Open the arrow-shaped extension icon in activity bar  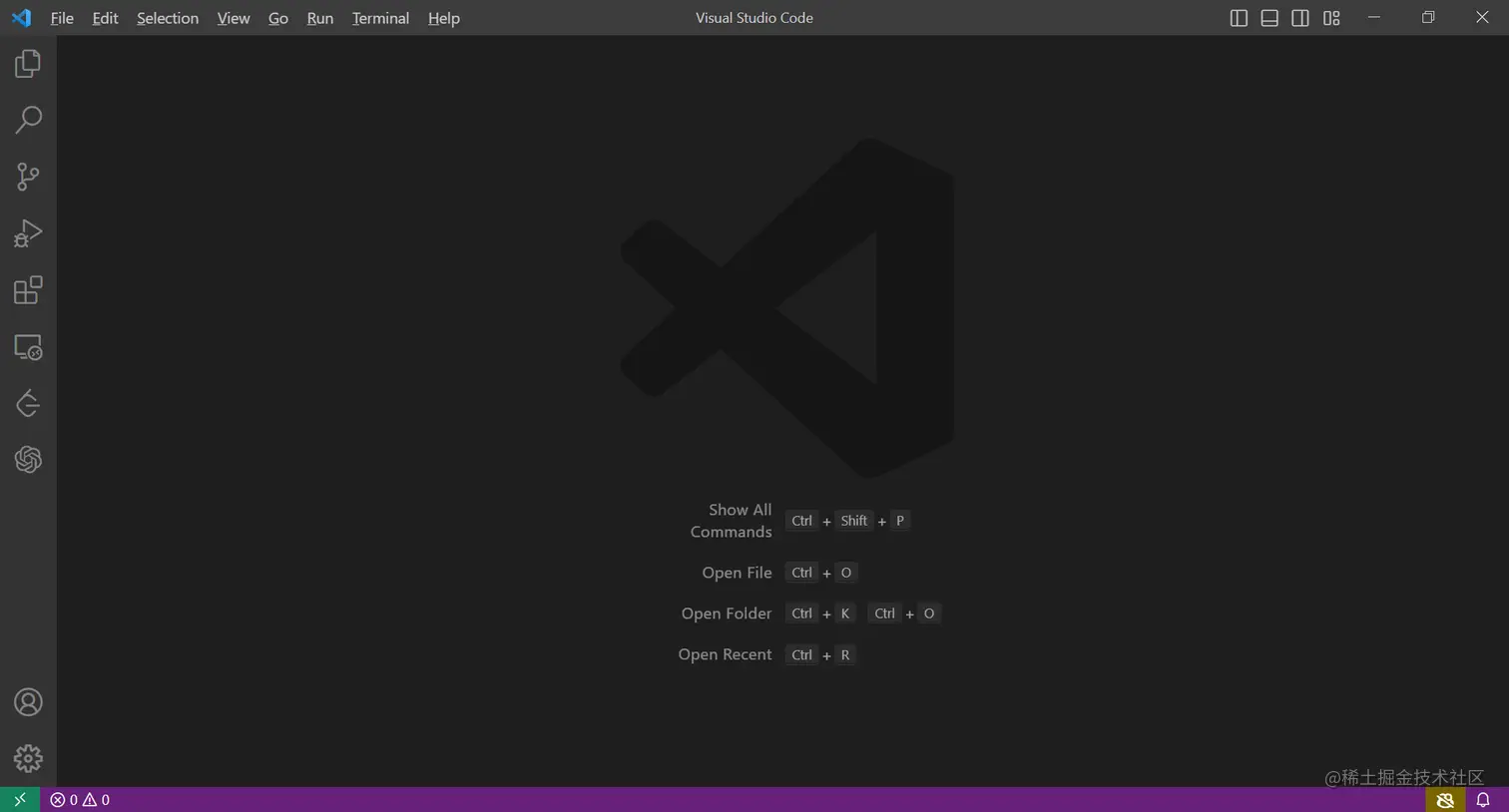(28, 404)
